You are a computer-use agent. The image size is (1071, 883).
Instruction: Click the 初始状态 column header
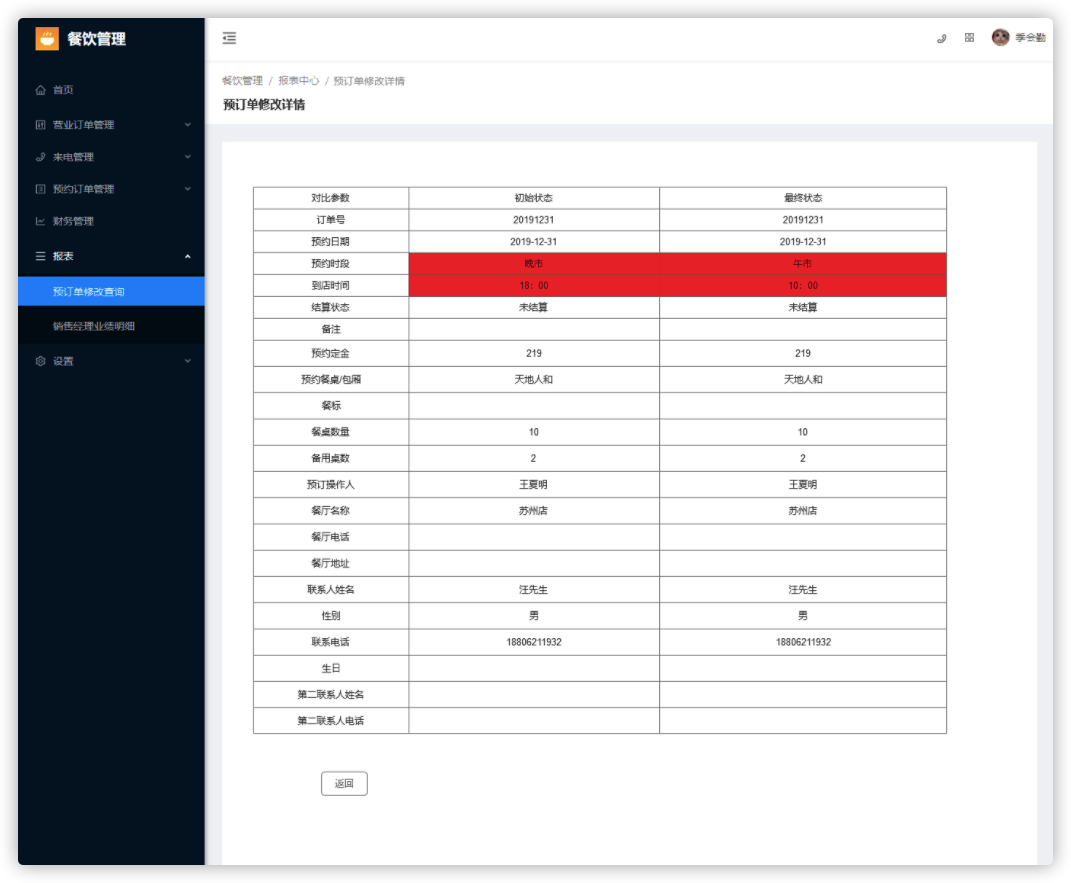533,197
